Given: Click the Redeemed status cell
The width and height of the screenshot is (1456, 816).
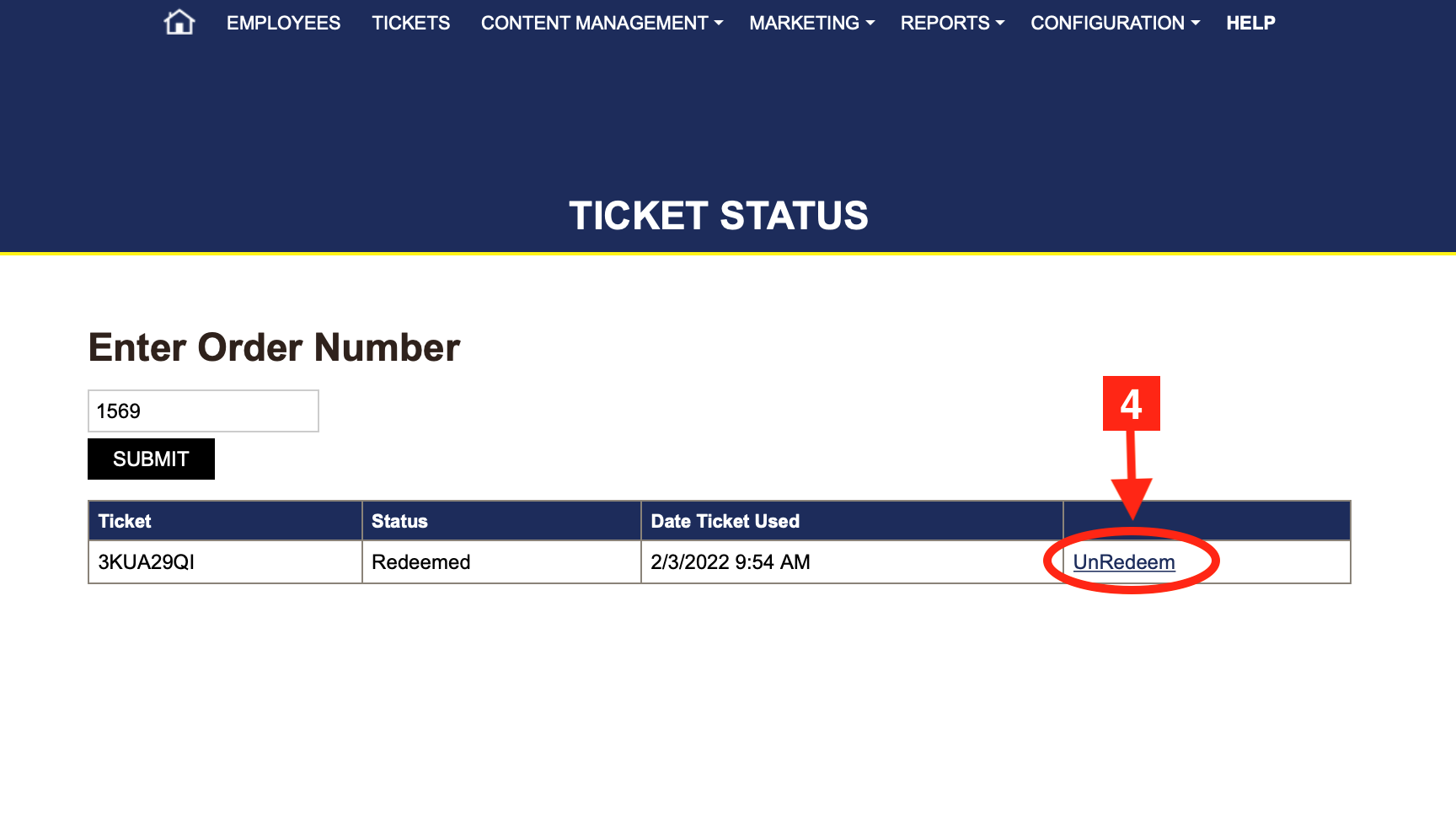Looking at the screenshot, I should (x=420, y=562).
